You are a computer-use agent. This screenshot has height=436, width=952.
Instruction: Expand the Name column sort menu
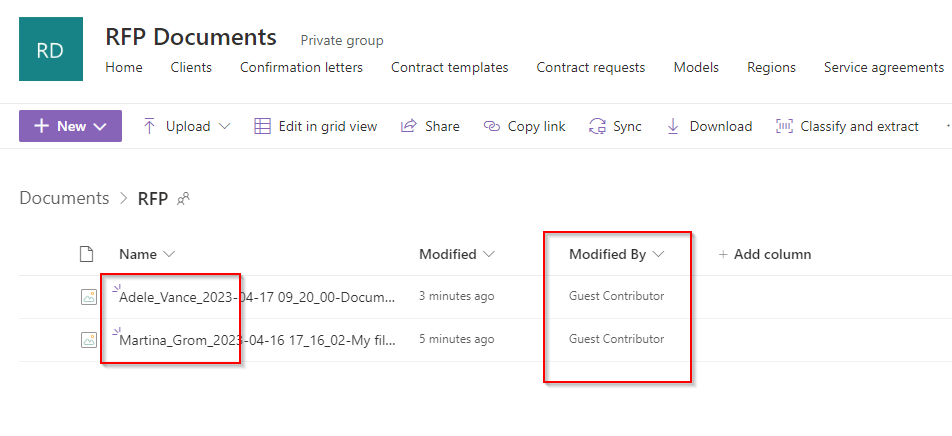168,254
